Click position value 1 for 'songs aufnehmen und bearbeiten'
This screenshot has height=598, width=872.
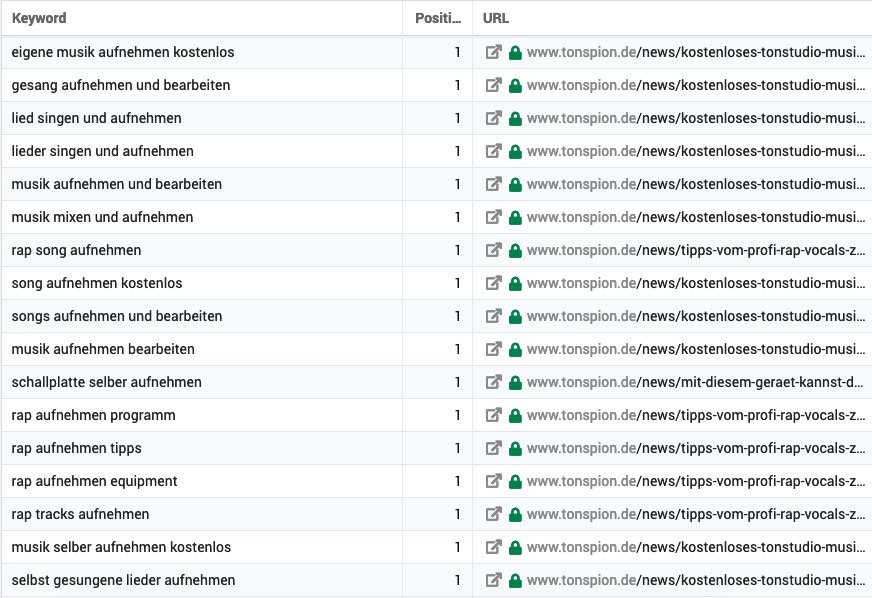click(x=458, y=316)
